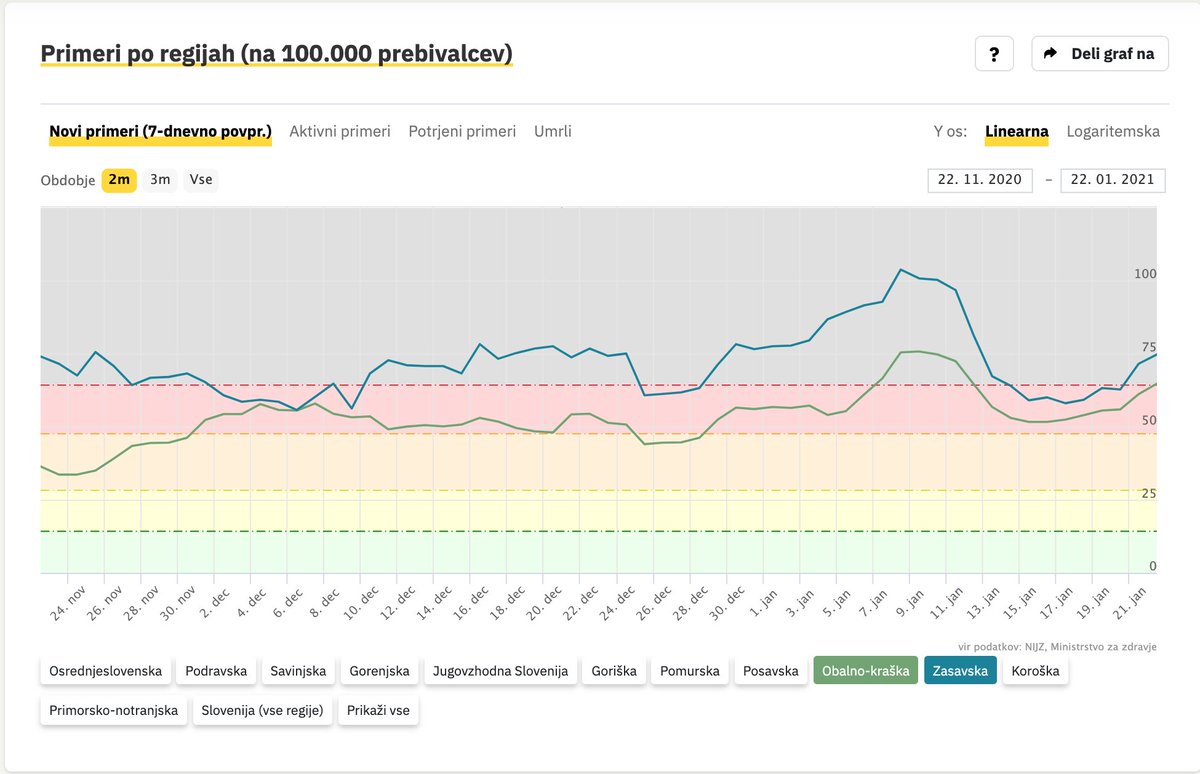The height and width of the screenshot is (774, 1200).
Task: Deselect the green Obalno-kraška region
Action: click(865, 671)
